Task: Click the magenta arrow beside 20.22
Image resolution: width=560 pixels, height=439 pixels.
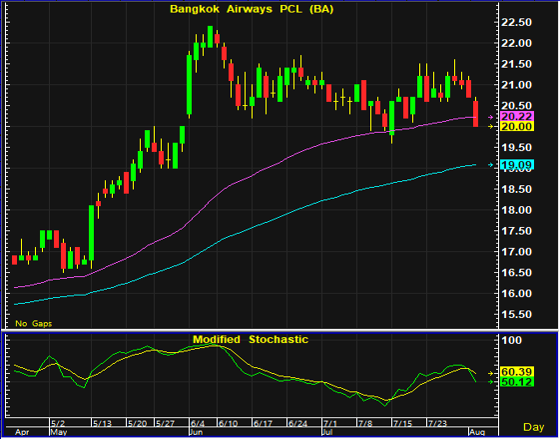Action: pos(491,117)
